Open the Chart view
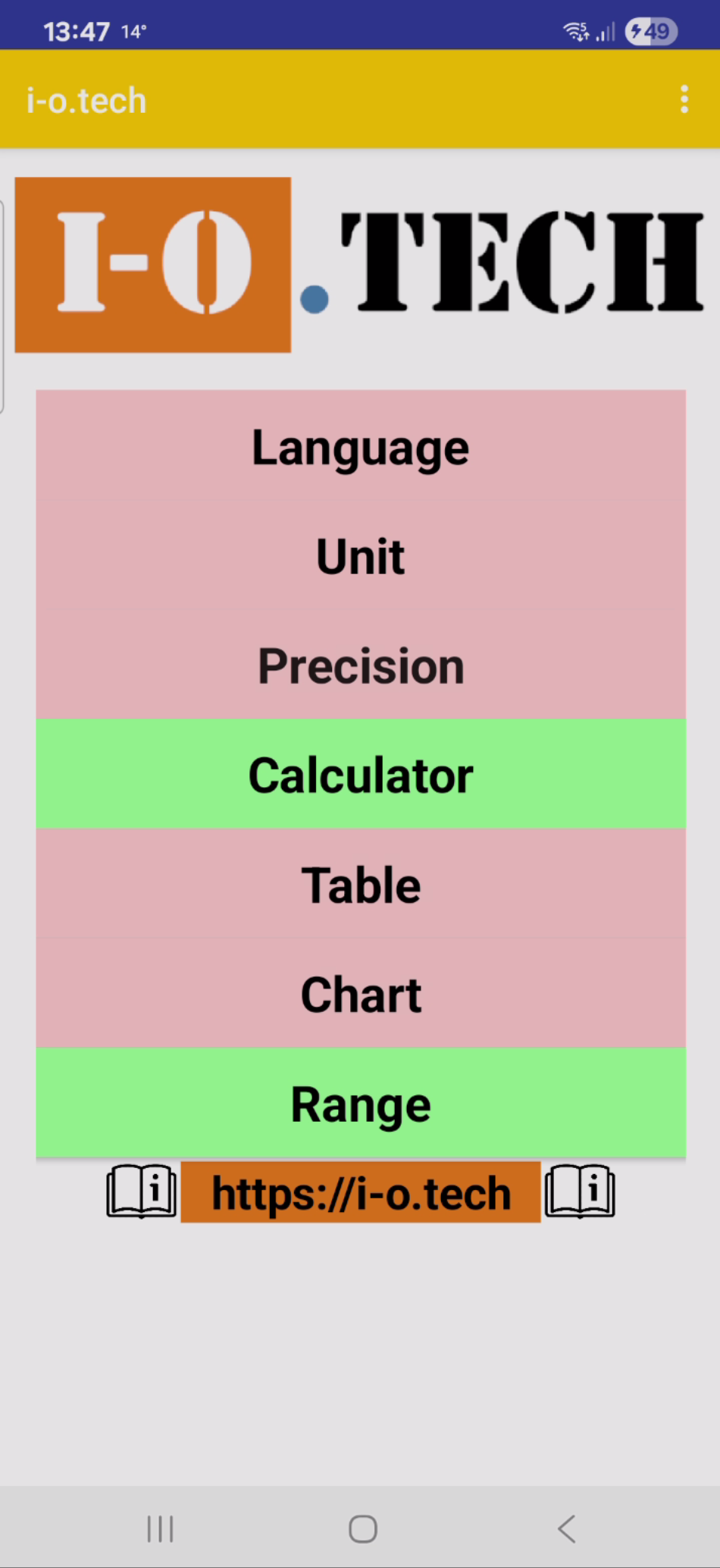 361,994
